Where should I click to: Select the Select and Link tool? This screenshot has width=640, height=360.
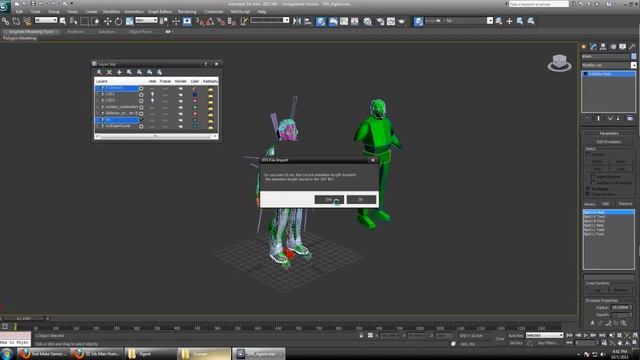click(x=5, y=21)
